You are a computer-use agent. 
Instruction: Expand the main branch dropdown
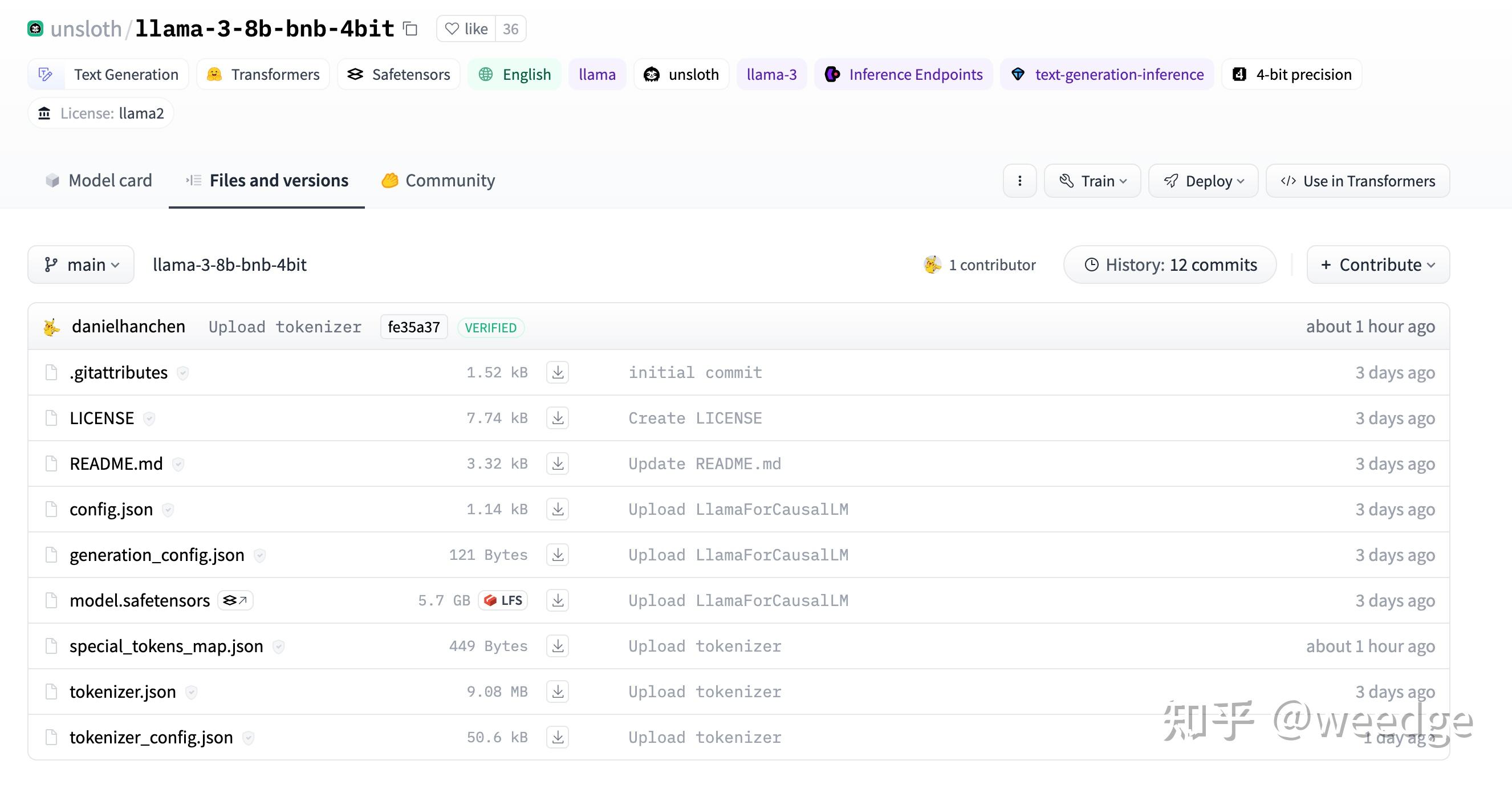[82, 265]
